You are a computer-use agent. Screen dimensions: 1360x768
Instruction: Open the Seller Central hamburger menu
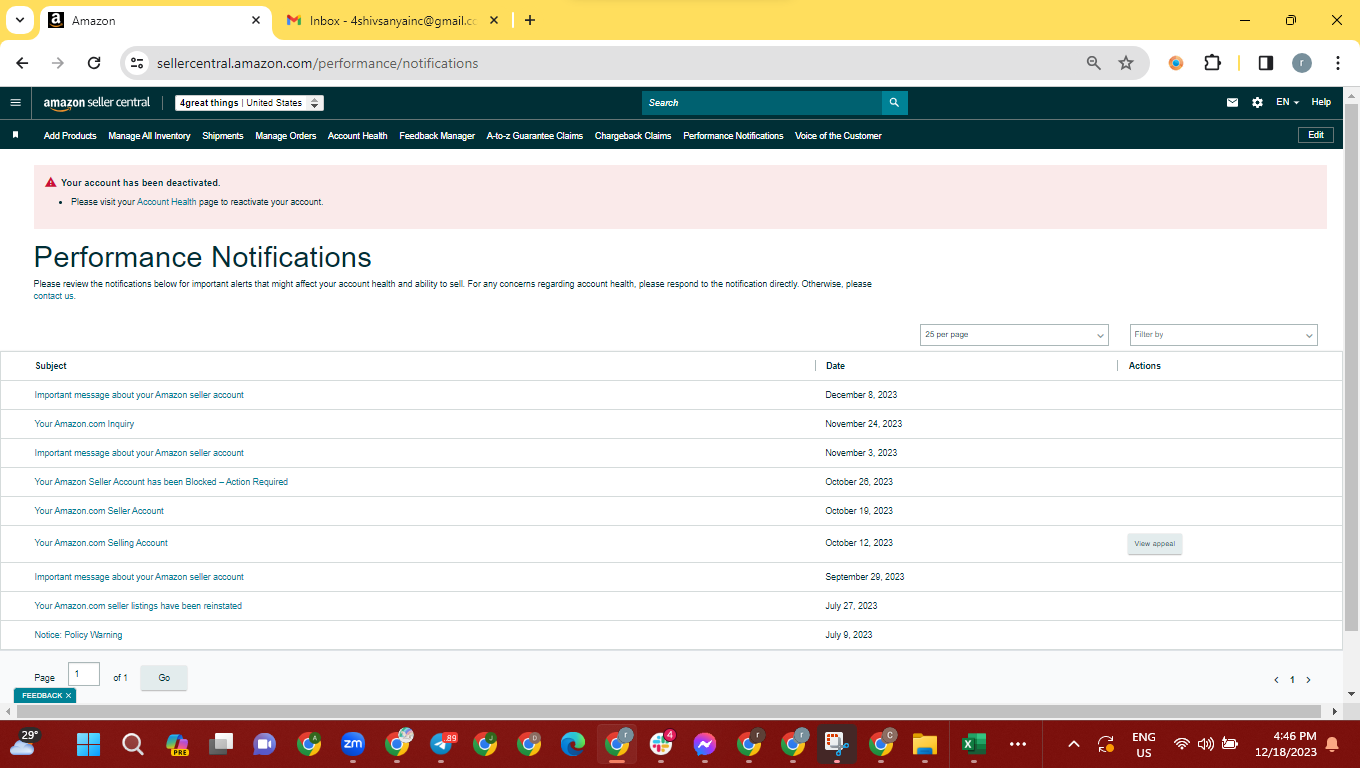pyautogui.click(x=15, y=102)
